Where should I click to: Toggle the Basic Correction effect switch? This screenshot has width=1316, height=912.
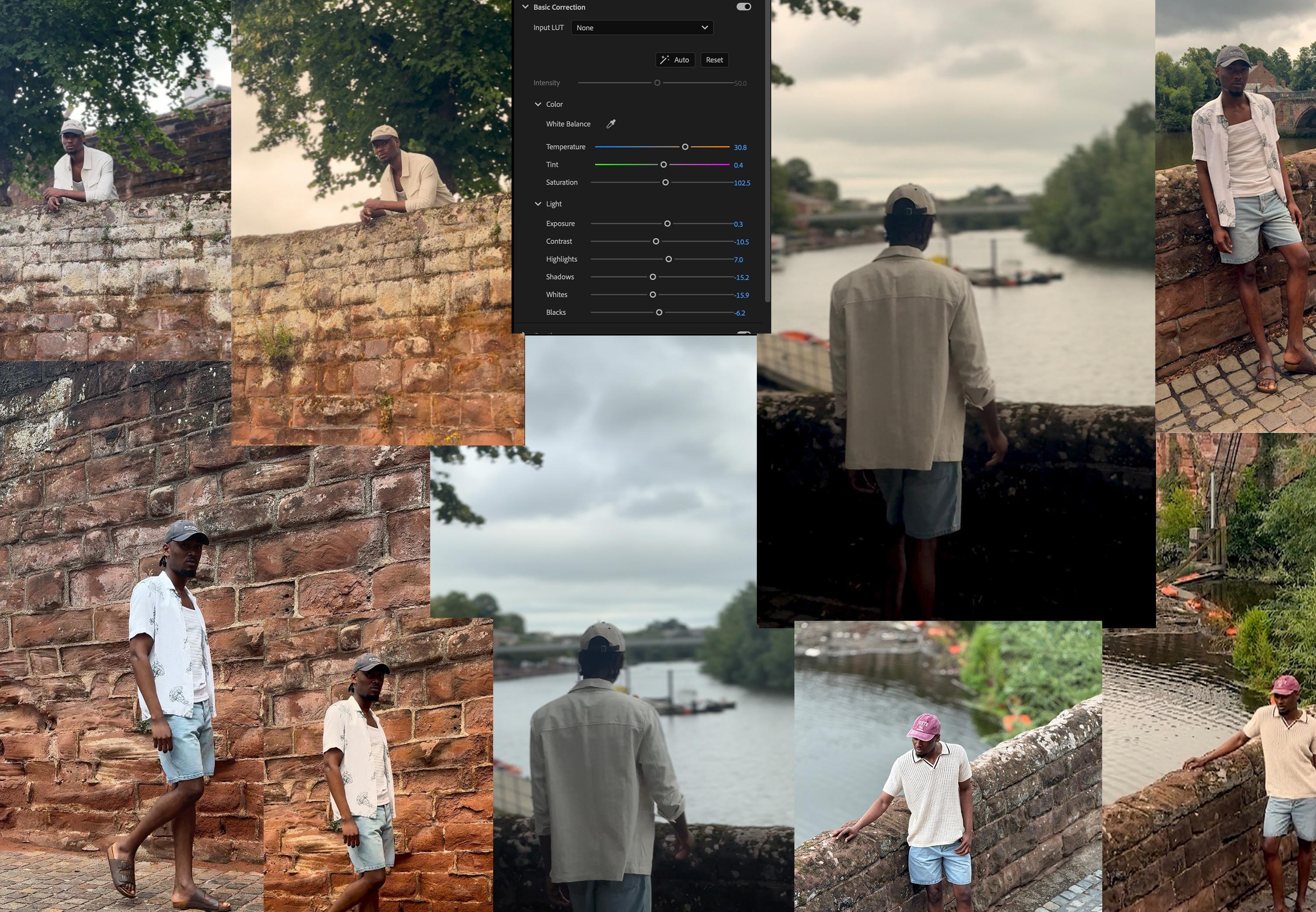coord(743,7)
